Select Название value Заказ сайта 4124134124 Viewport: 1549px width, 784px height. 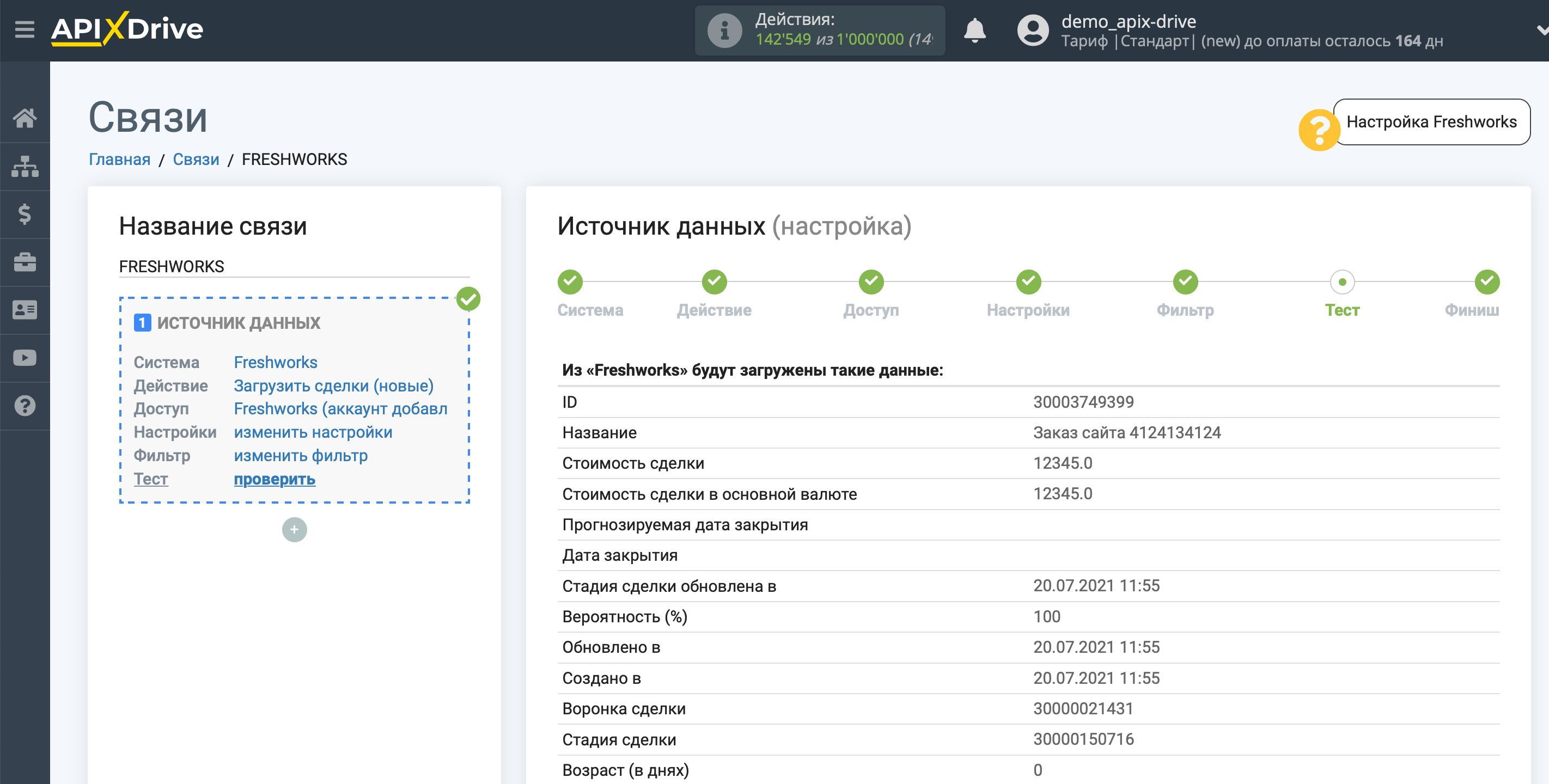tap(1127, 432)
